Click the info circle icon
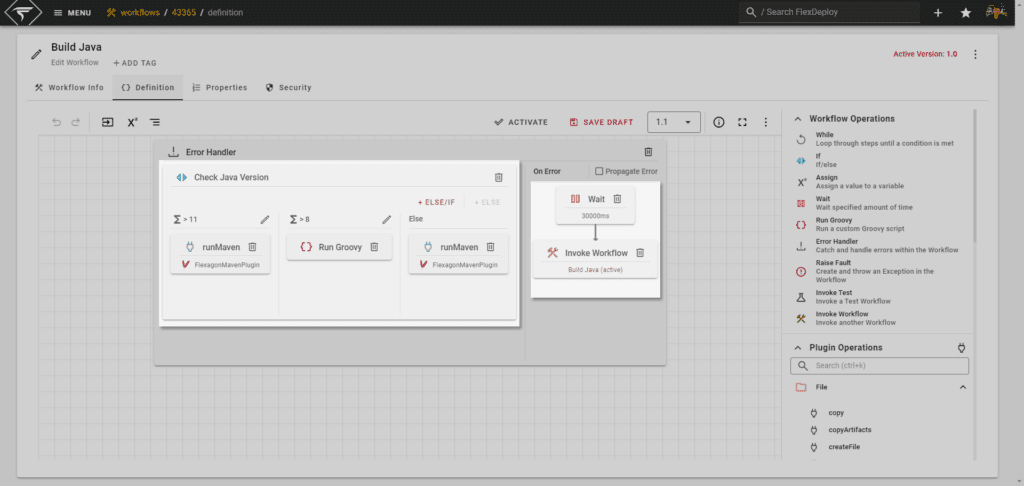The image size is (1024, 486). (718, 122)
